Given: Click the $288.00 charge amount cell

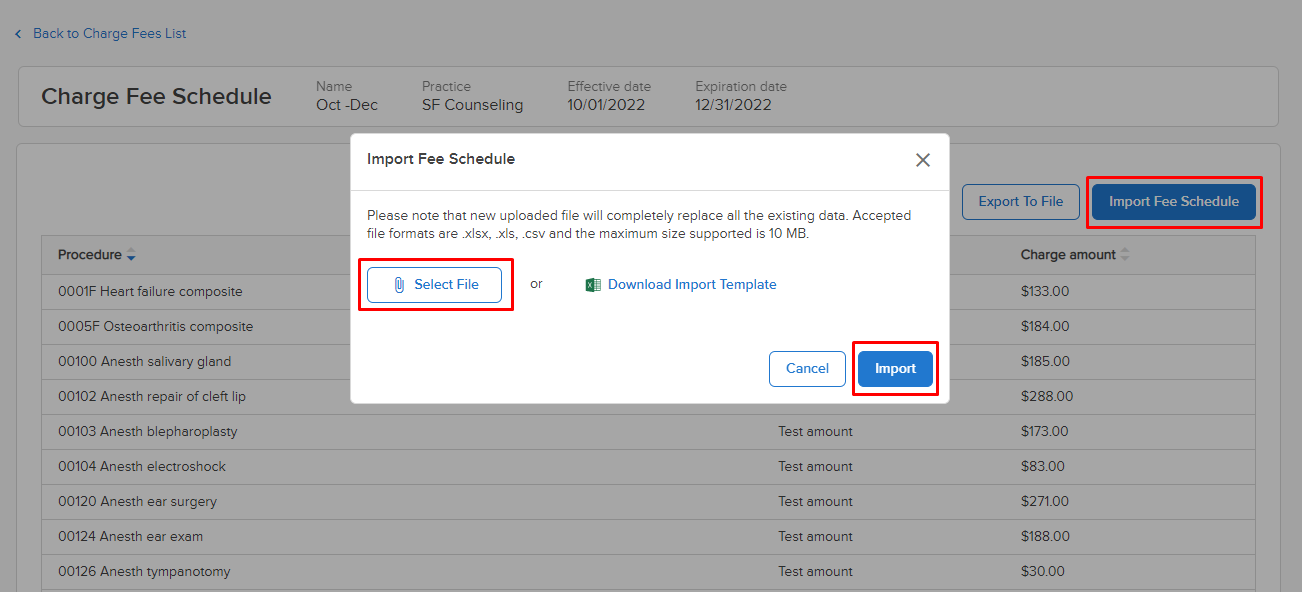Looking at the screenshot, I should pyautogui.click(x=1047, y=396).
